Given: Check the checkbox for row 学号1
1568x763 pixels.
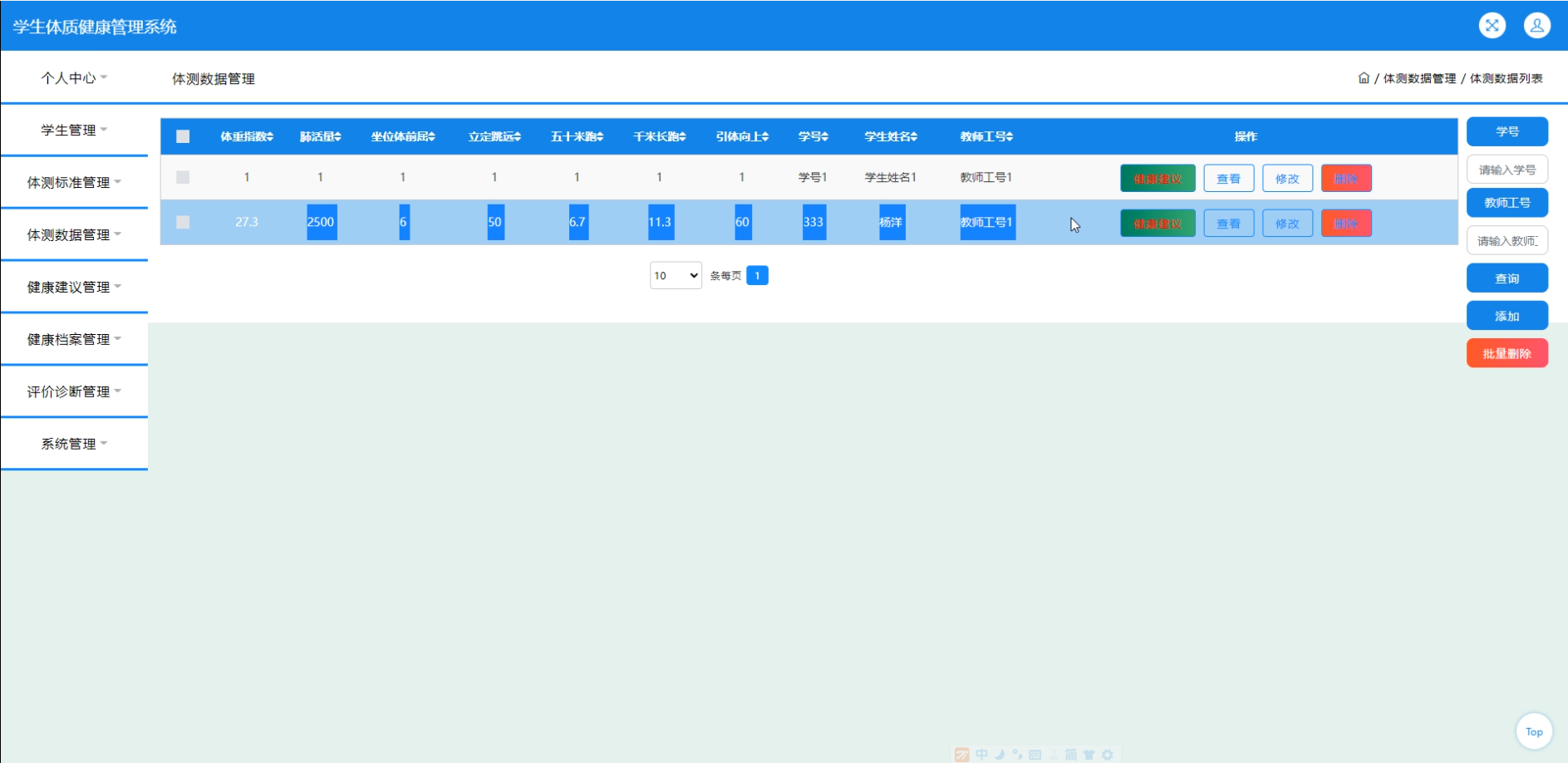Looking at the screenshot, I should point(183,177).
